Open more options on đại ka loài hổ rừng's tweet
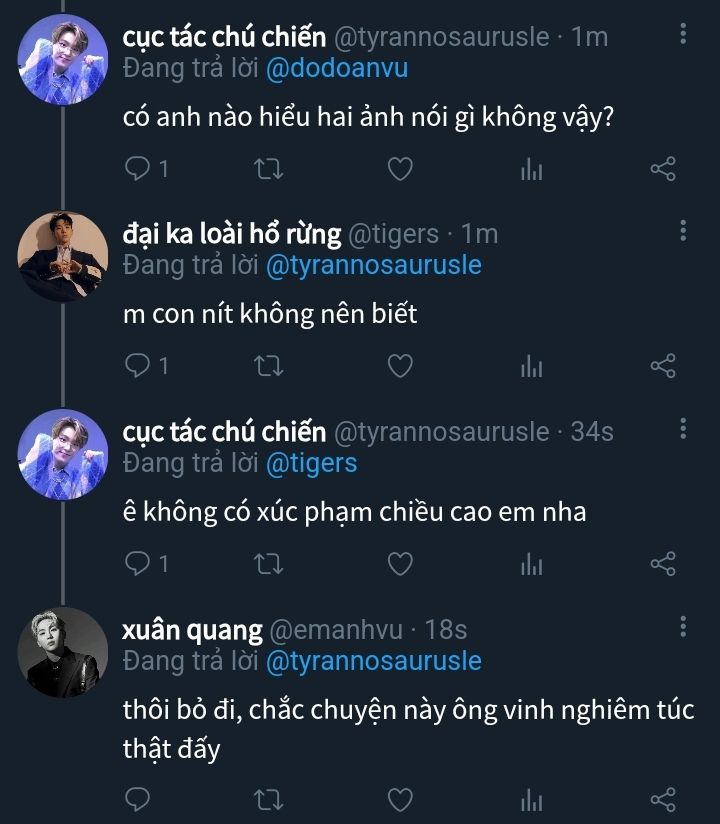 click(x=683, y=232)
